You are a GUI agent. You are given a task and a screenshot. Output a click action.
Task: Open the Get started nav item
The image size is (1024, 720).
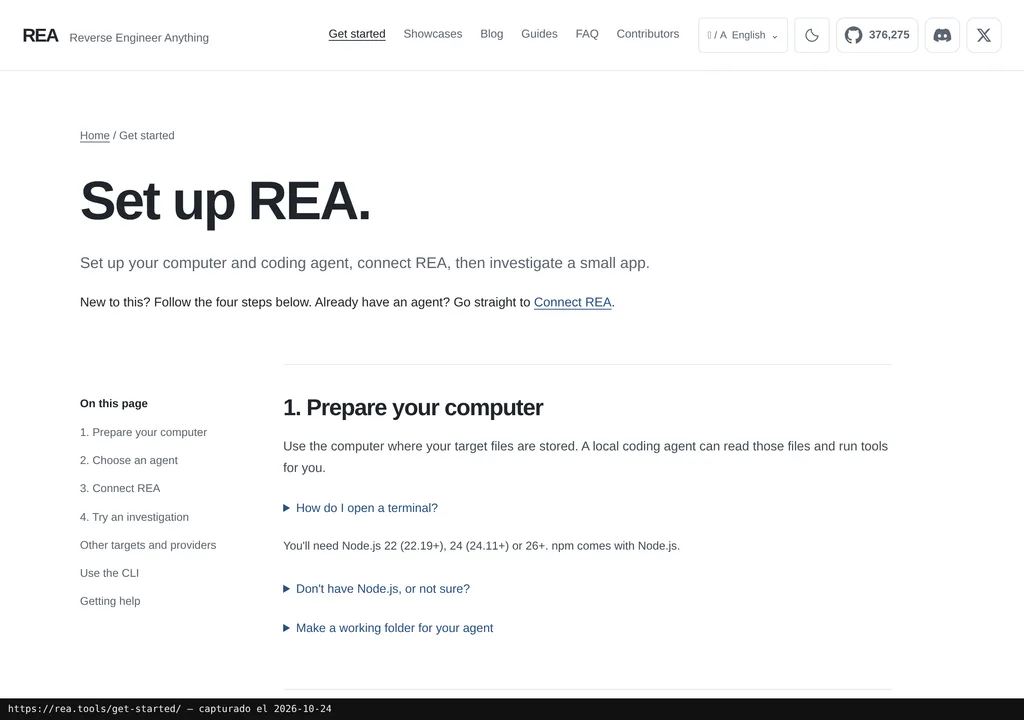pyautogui.click(x=357, y=34)
